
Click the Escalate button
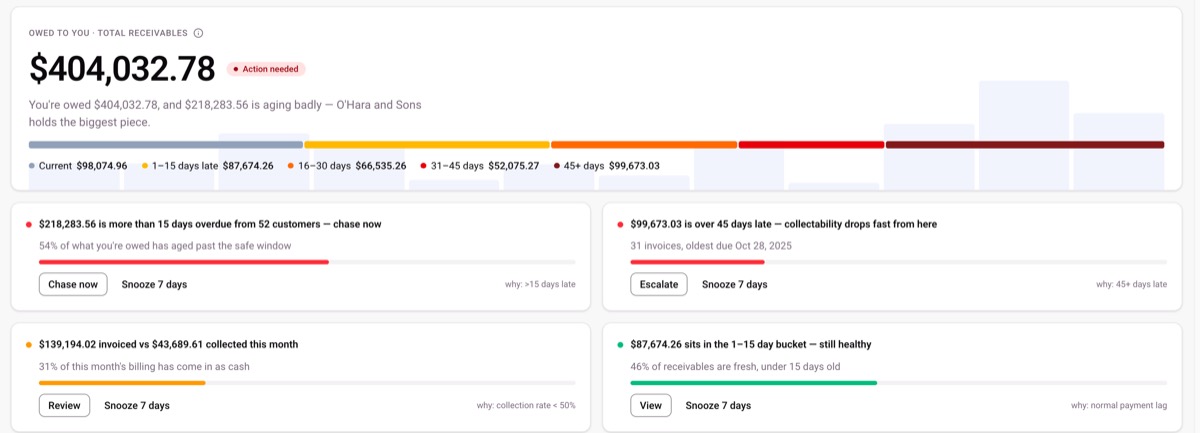click(659, 284)
